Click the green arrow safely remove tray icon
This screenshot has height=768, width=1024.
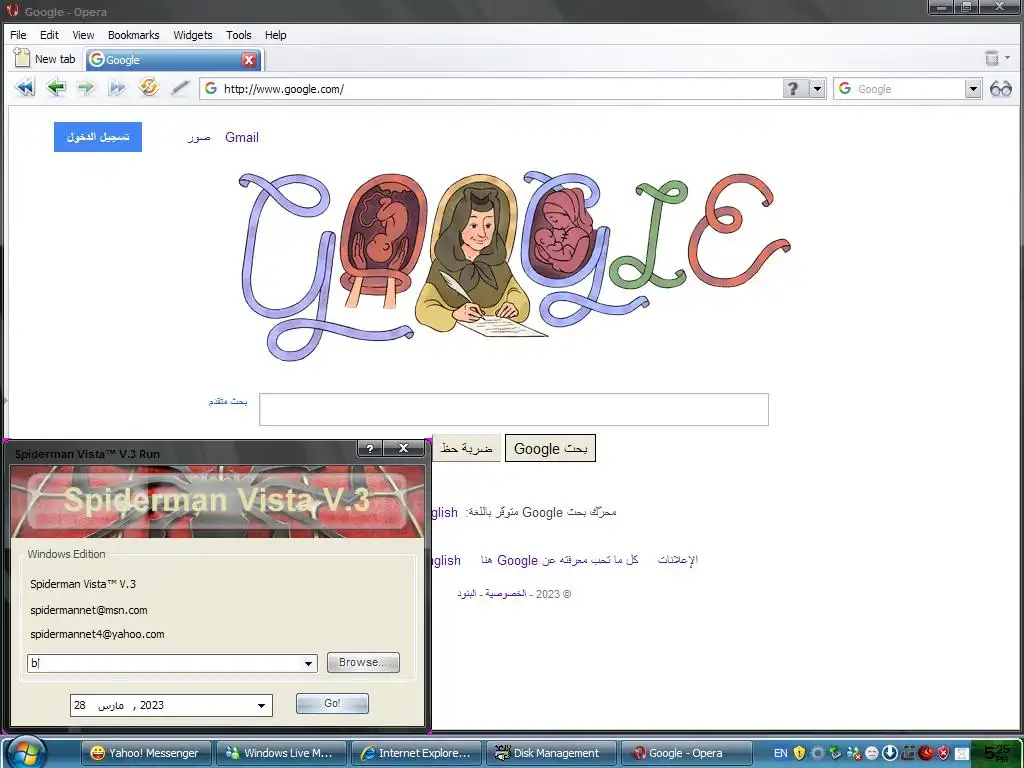tap(835, 753)
